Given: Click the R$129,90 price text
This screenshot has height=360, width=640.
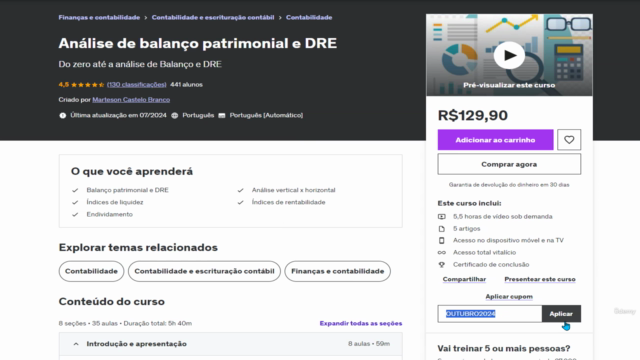Looking at the screenshot, I should coord(473,116).
